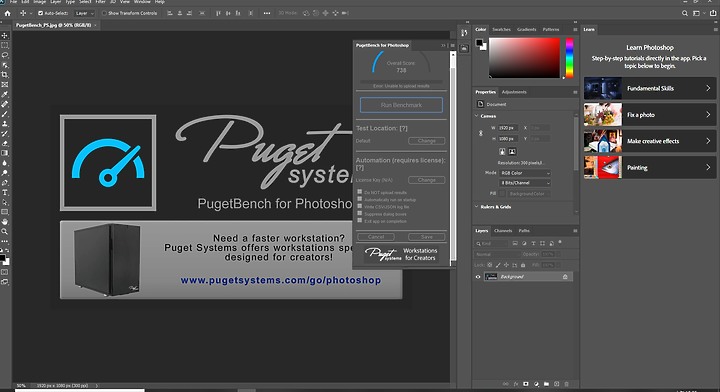Switch to the Patterns tab
Viewport: 720px width, 392px height.
coord(551,29)
